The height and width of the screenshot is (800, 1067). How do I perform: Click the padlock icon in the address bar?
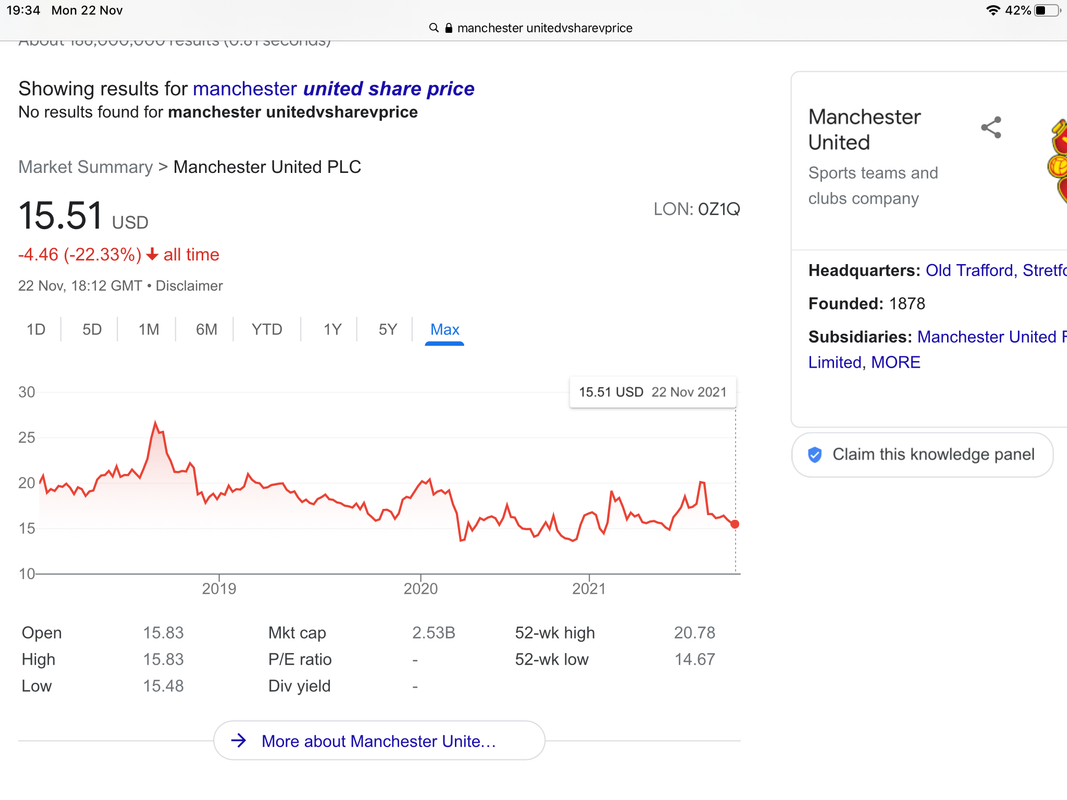tap(448, 28)
